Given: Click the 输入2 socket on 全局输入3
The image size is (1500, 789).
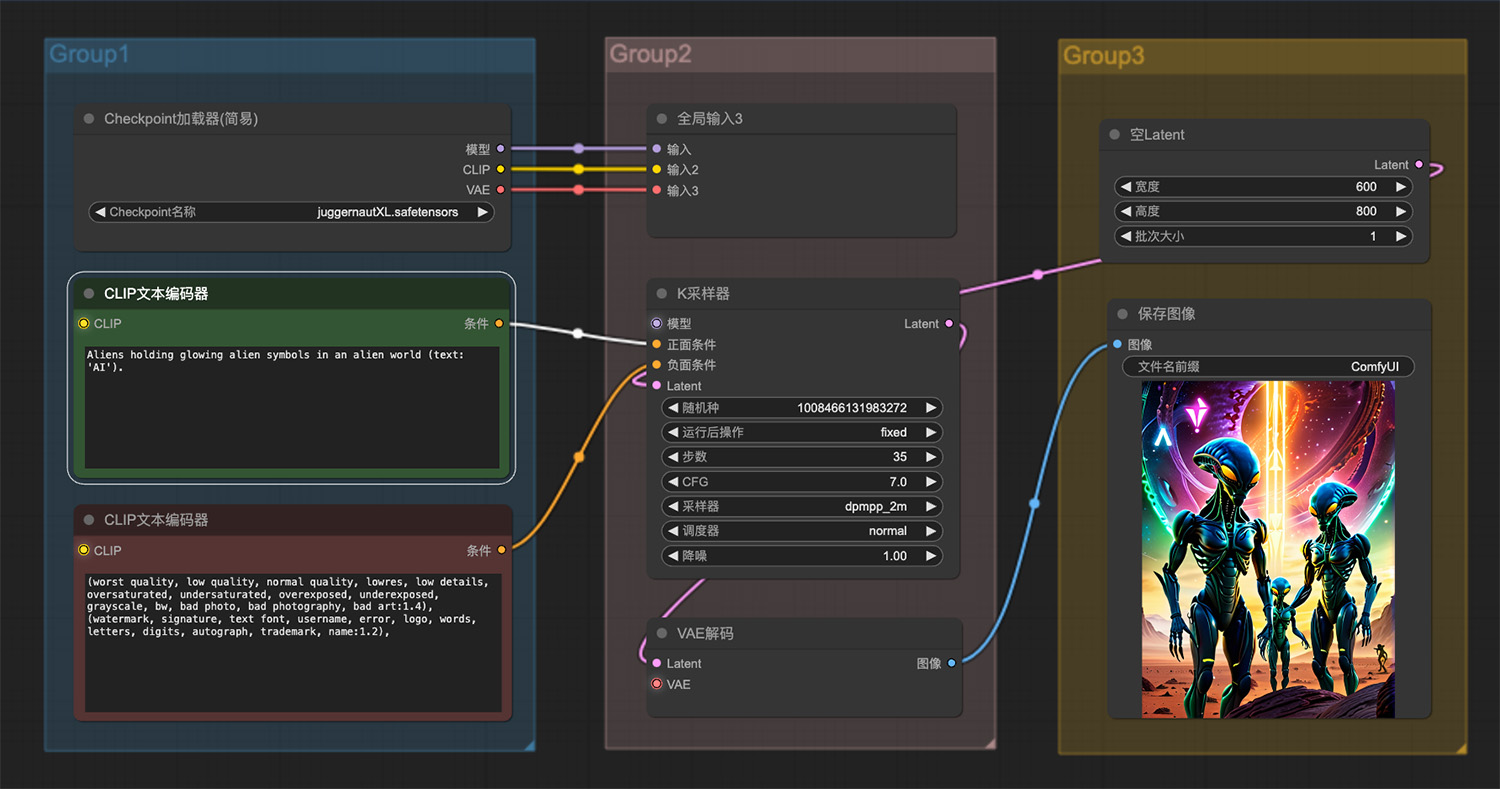Looking at the screenshot, I should click(657, 169).
